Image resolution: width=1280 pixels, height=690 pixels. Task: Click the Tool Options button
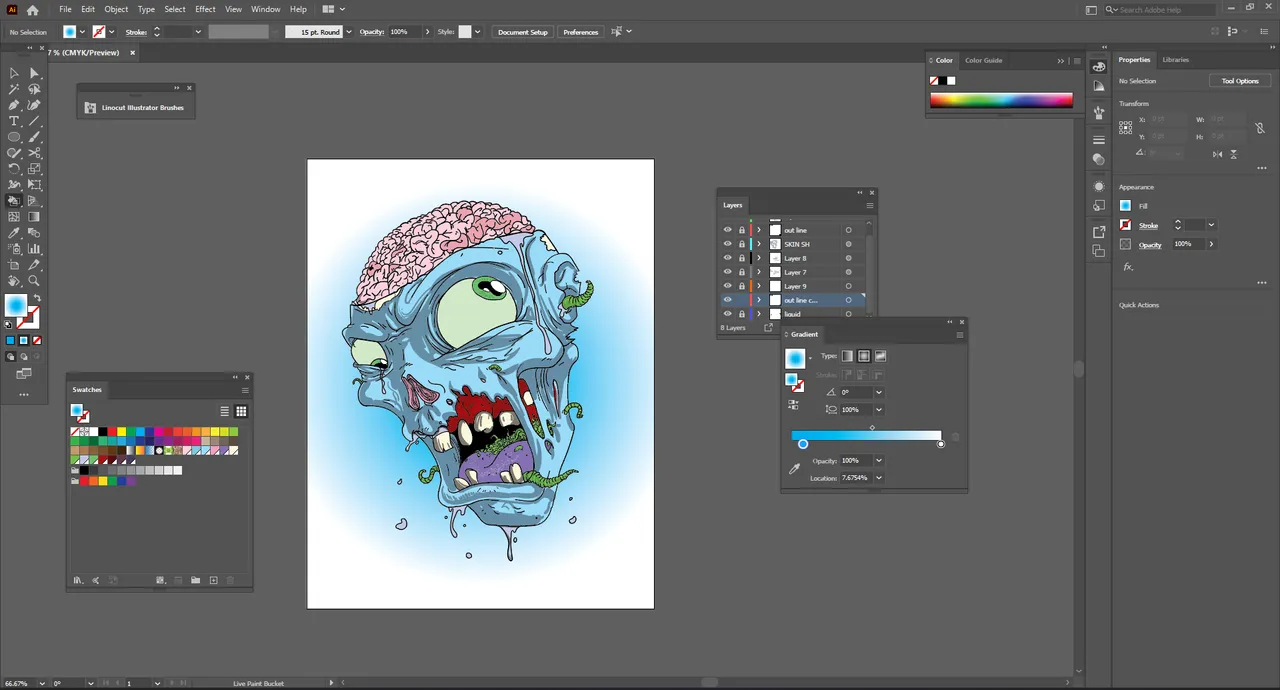1240,81
